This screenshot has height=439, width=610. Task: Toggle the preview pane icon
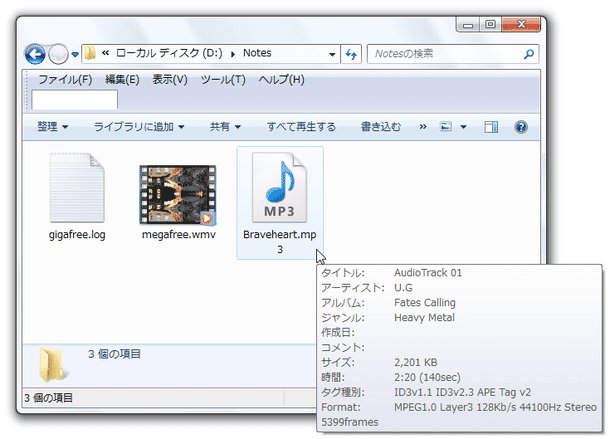click(491, 127)
